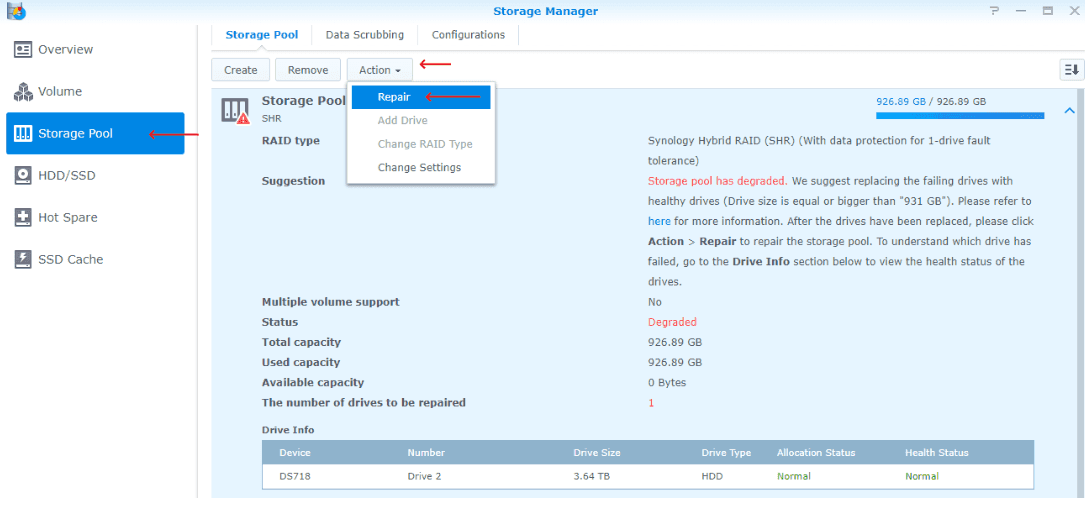Open Overview in the sidebar
This screenshot has width=1085, height=505.
click(95, 50)
